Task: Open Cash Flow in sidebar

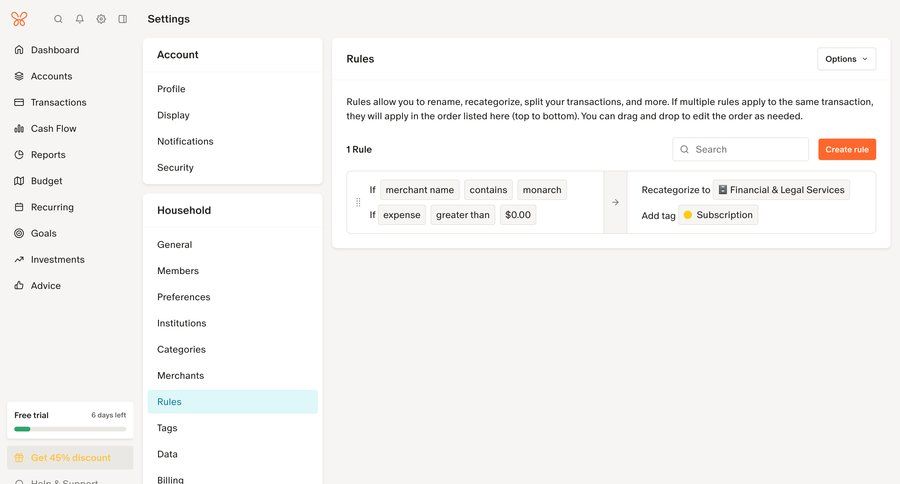Action: coord(53,129)
